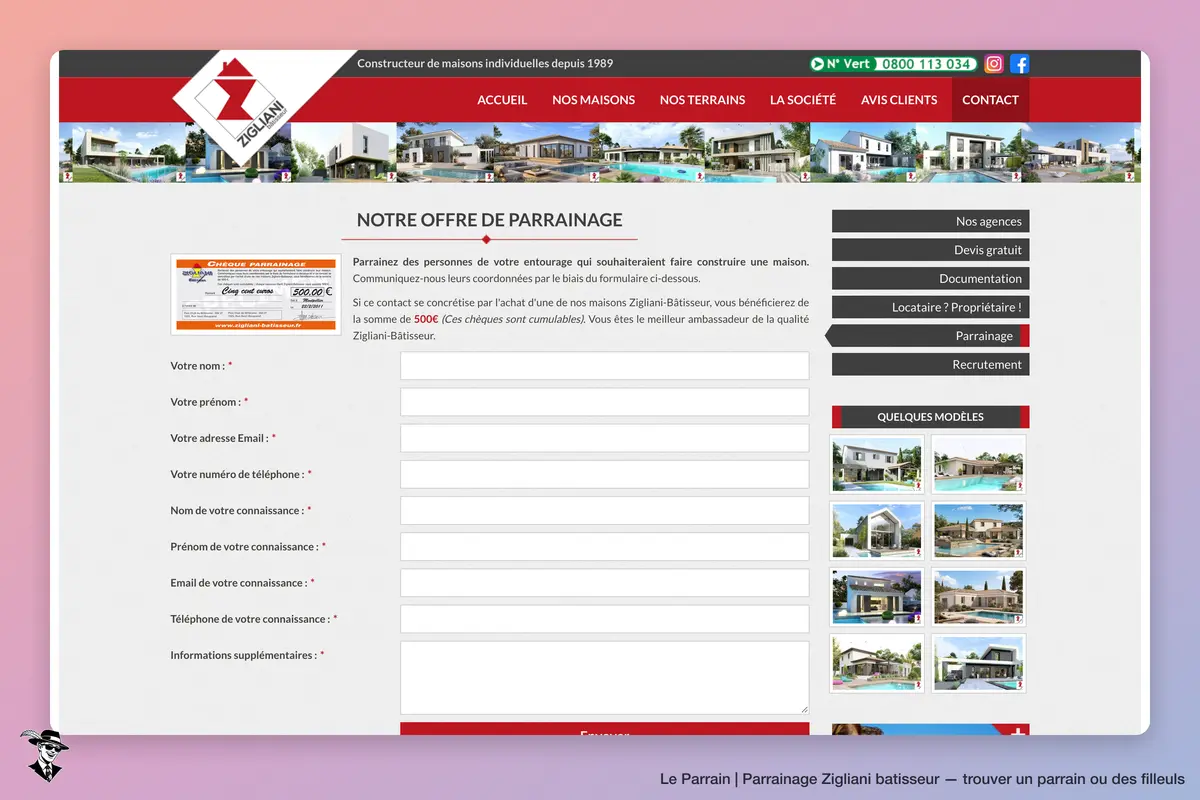Click the N° Vert phone number badge

[893, 64]
